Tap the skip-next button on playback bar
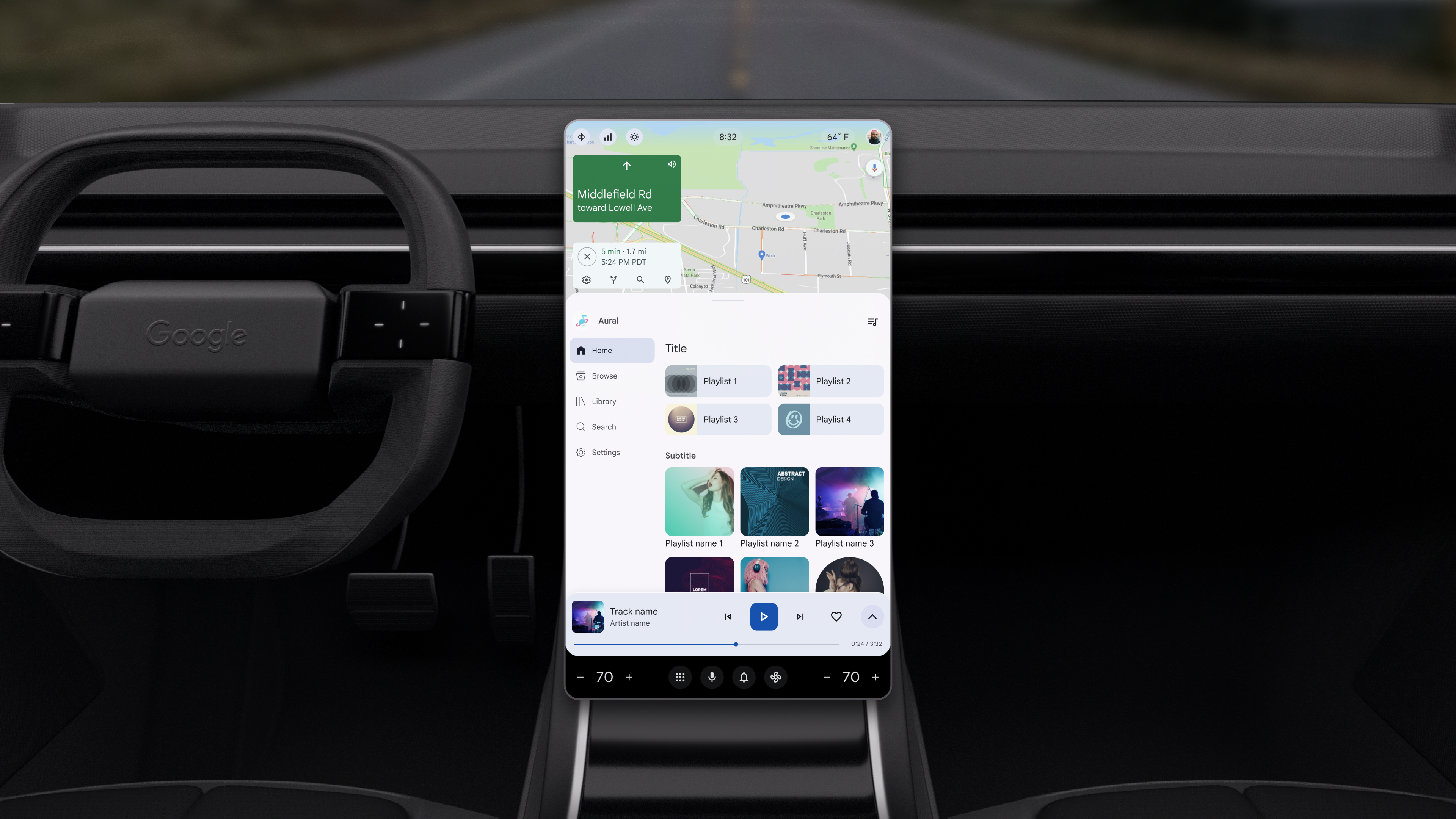This screenshot has width=1456, height=819. 800,616
